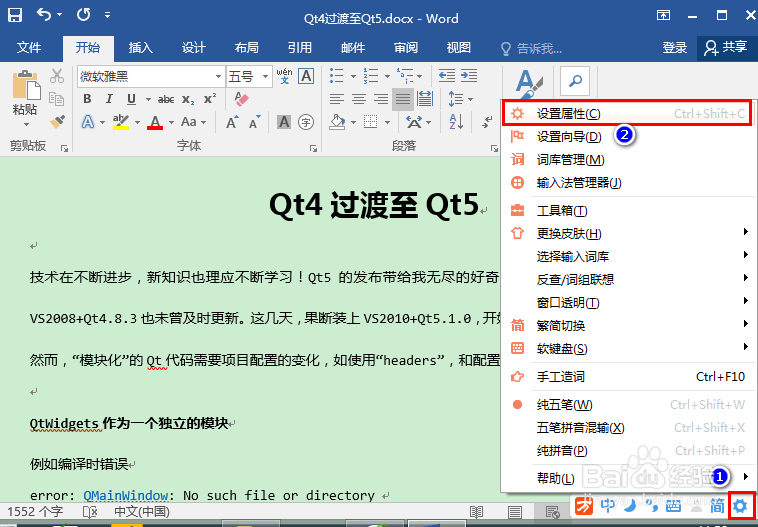Click the numbered list icon
The height and width of the screenshot is (527, 758).
tap(371, 76)
